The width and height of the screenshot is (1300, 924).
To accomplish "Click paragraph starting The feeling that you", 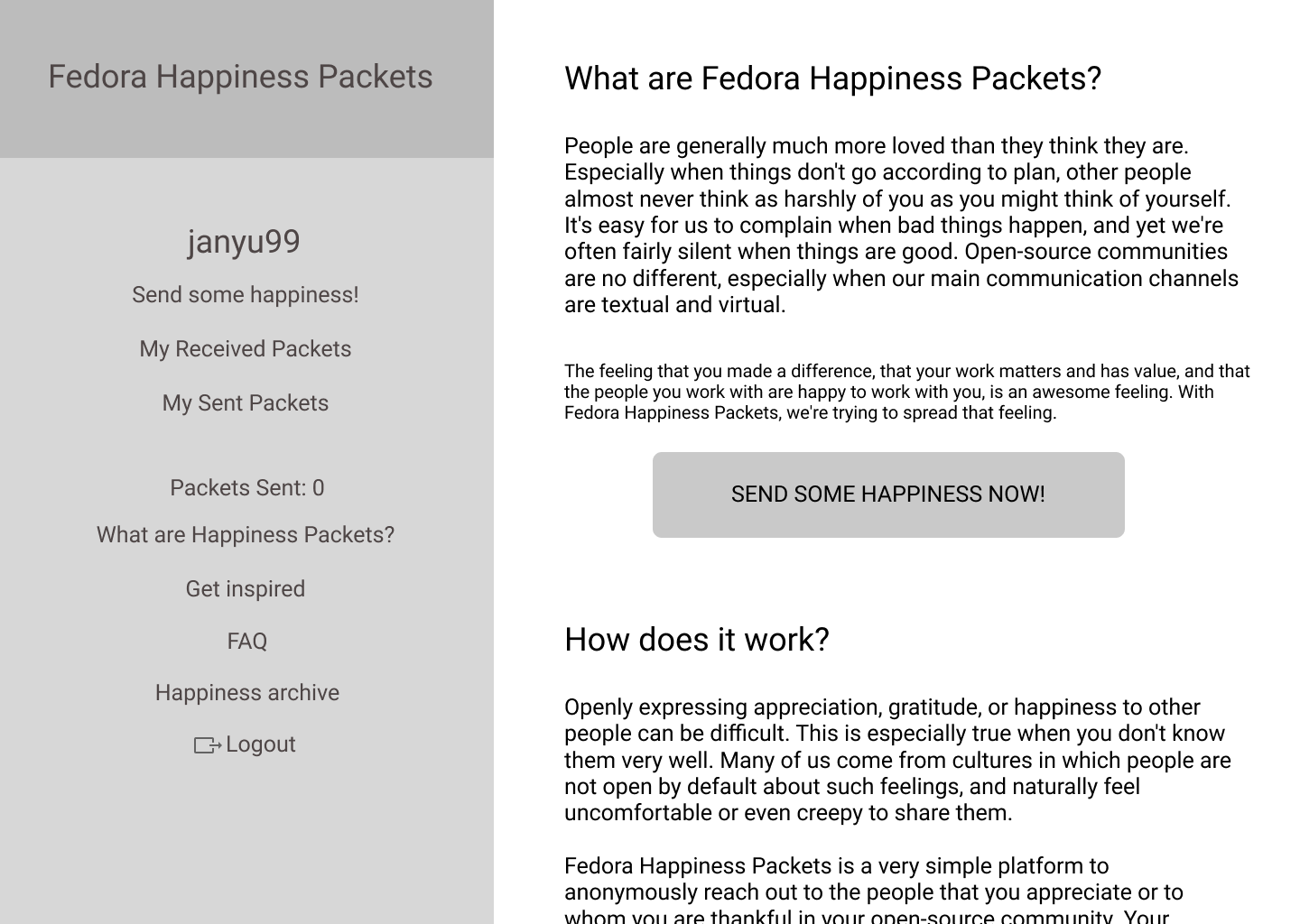I will [x=907, y=393].
